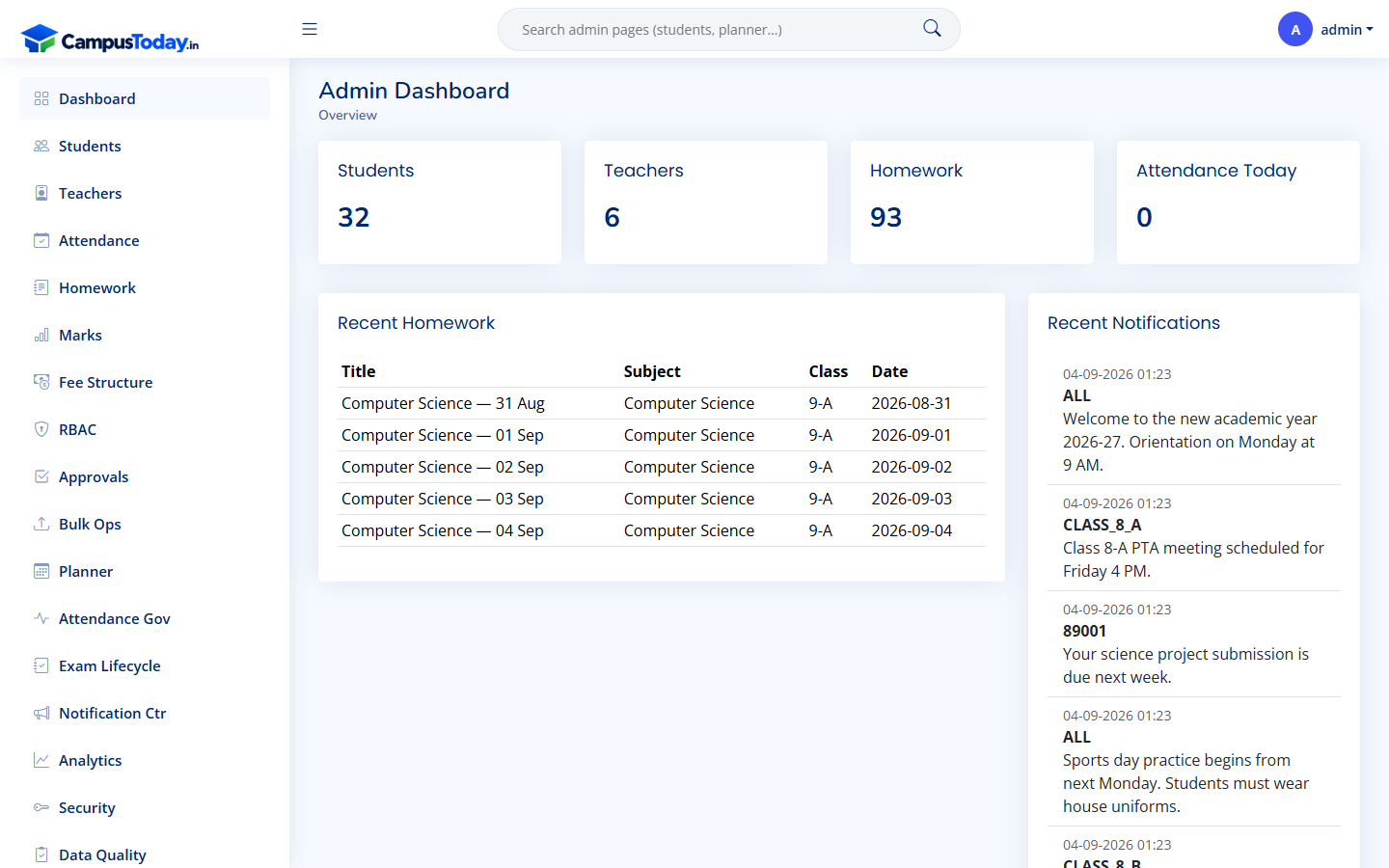Click the Teachers badge icon in sidebar
1389x868 pixels.
coord(41,193)
